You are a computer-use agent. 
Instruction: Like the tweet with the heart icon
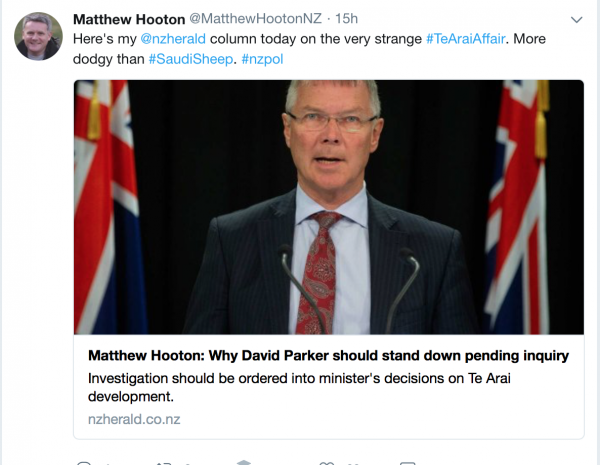[x=326, y=463]
